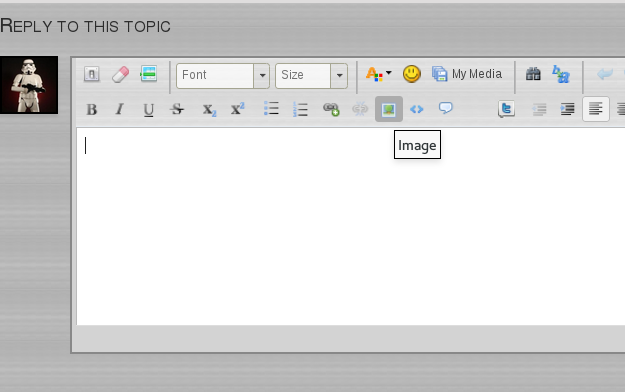Insert a numbered list

click(x=300, y=109)
